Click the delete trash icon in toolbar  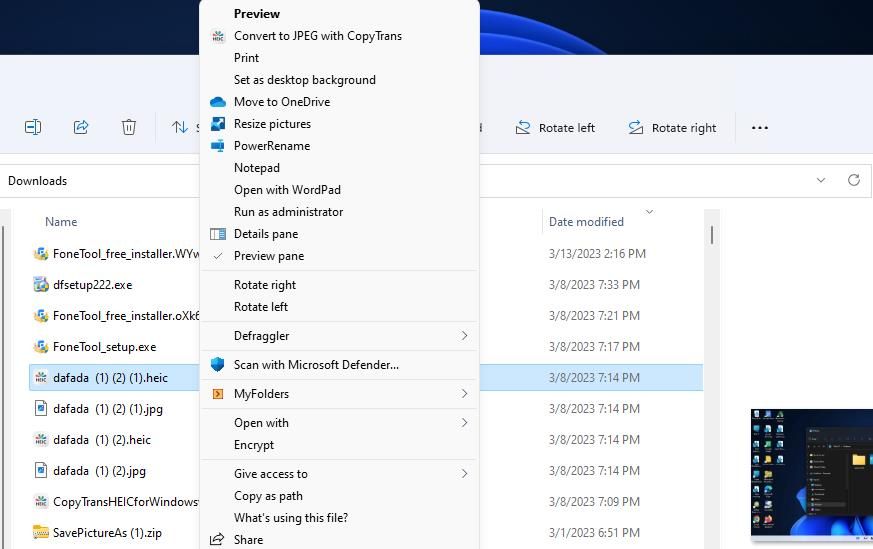[129, 128]
